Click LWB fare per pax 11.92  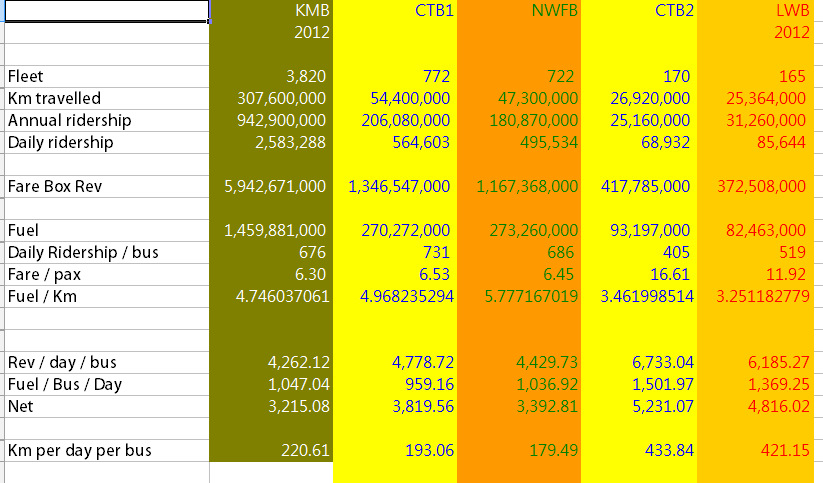(786, 275)
